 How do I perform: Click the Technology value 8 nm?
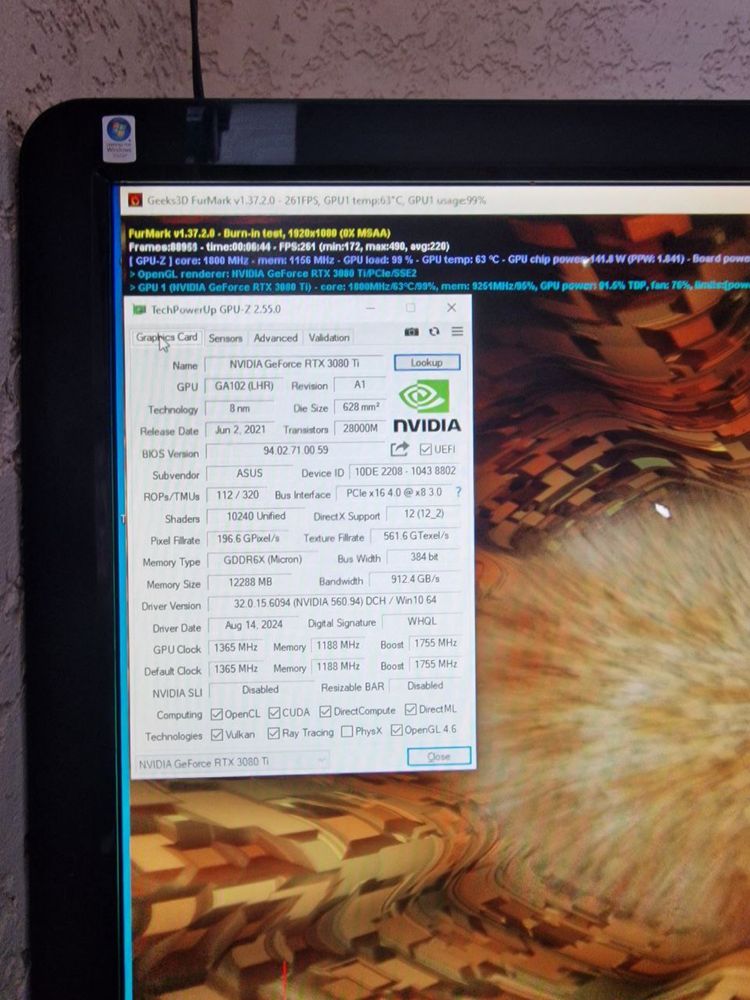click(x=240, y=408)
